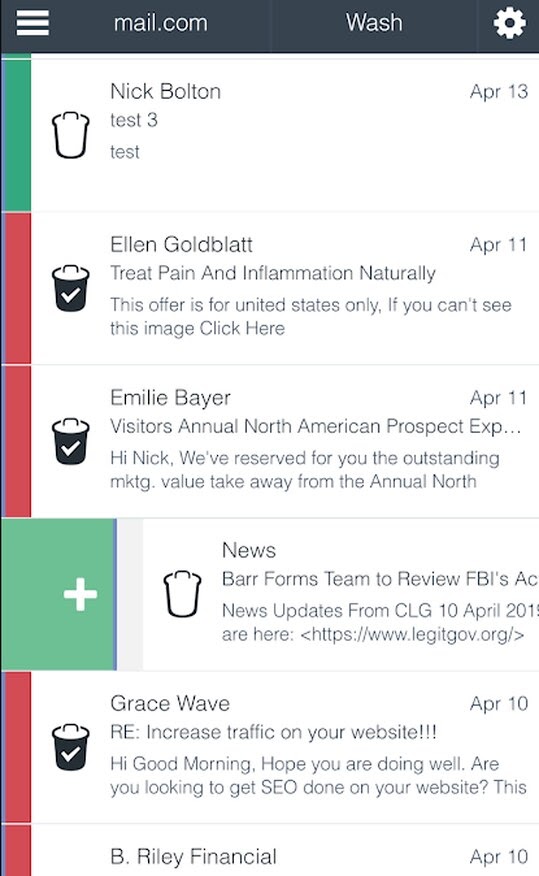Click green color bar beside Nick Bolton
Screen dimensions: 539x876
pos(17,135)
